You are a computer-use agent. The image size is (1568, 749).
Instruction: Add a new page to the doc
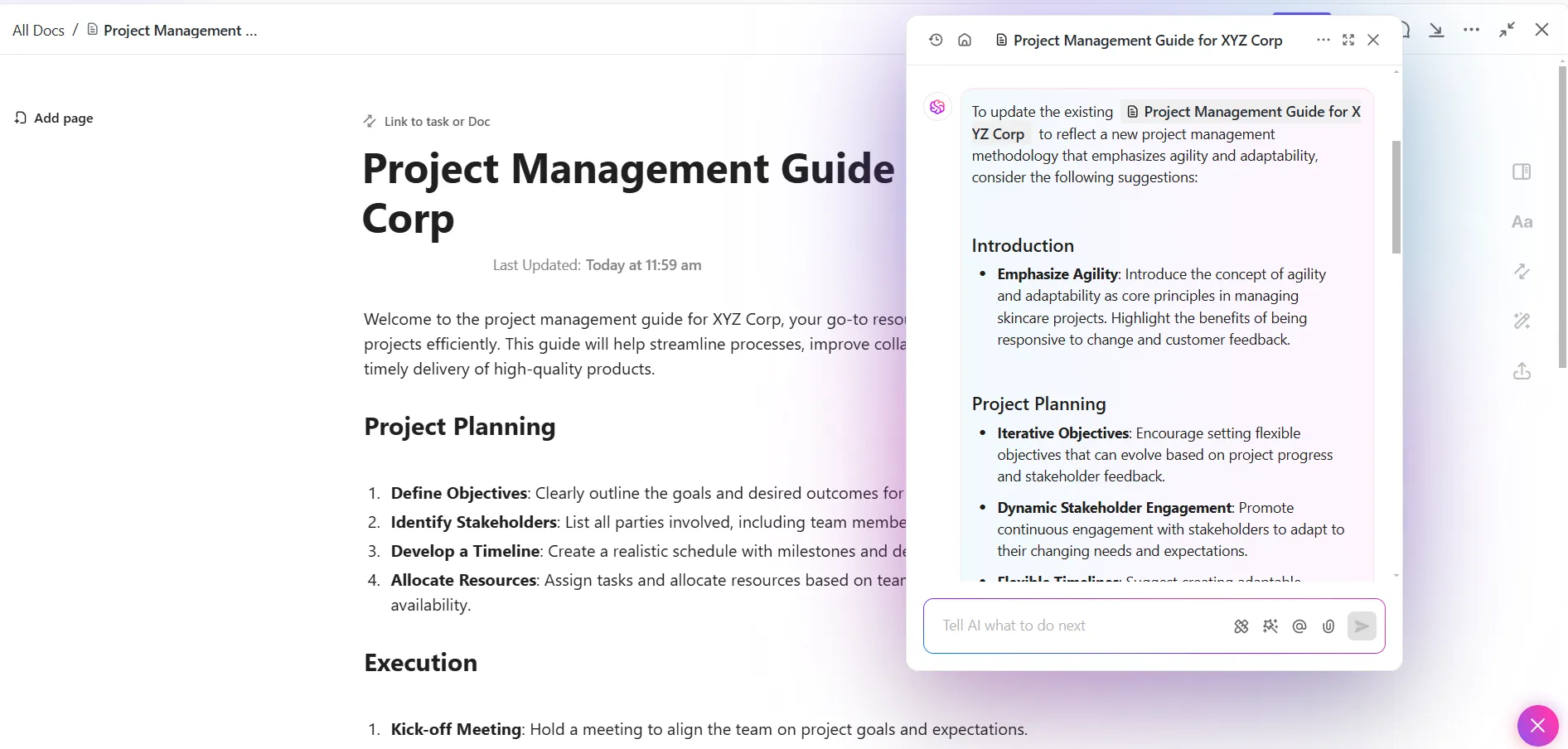point(54,118)
